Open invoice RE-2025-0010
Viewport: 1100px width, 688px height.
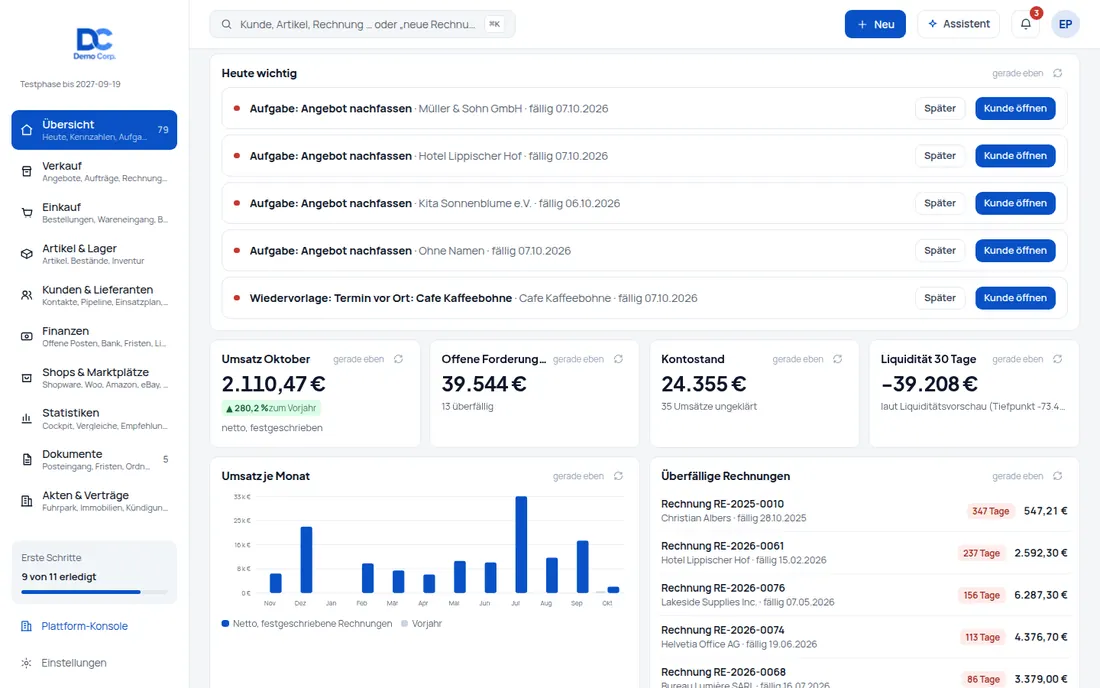[864, 511]
